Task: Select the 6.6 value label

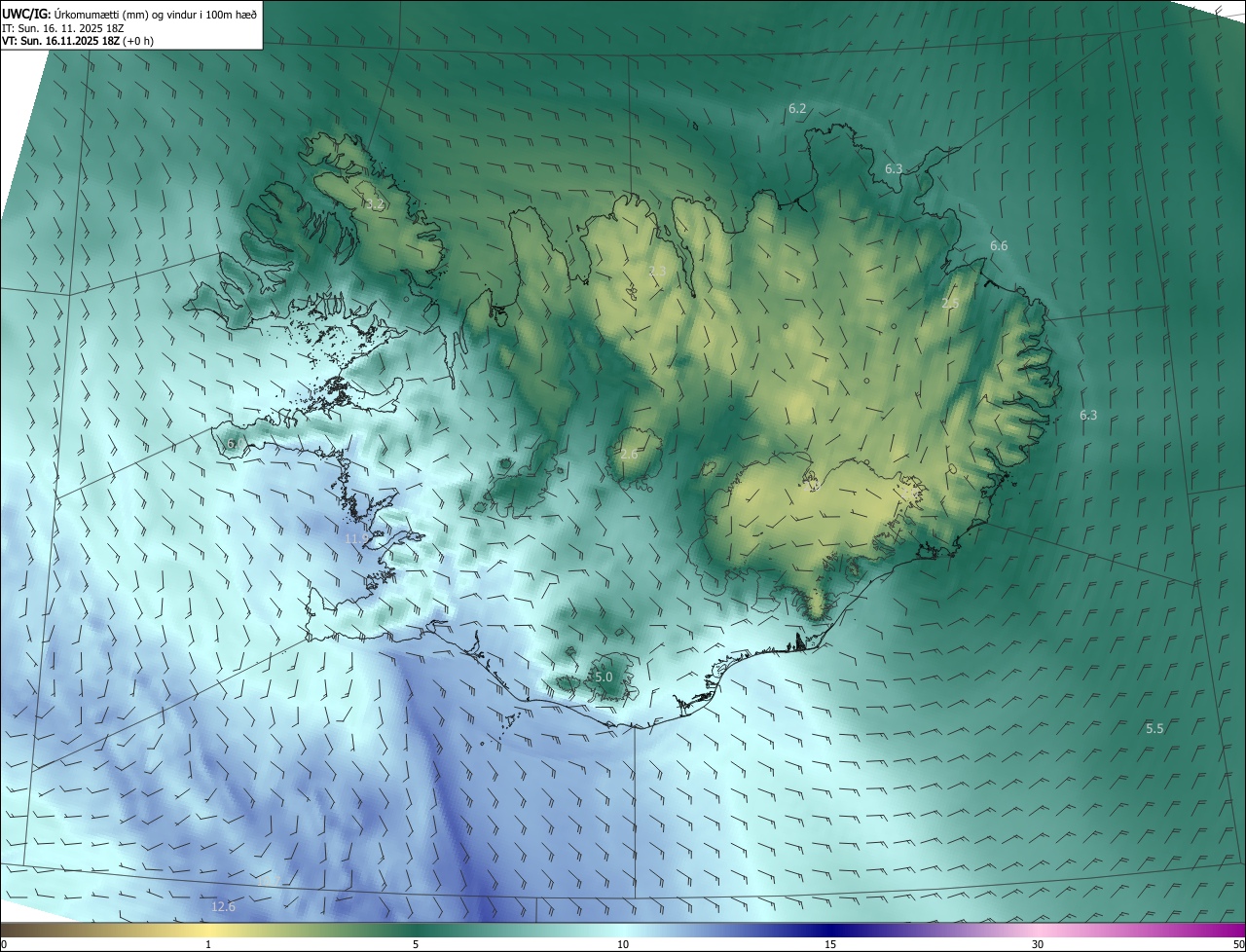Action: [x=999, y=245]
